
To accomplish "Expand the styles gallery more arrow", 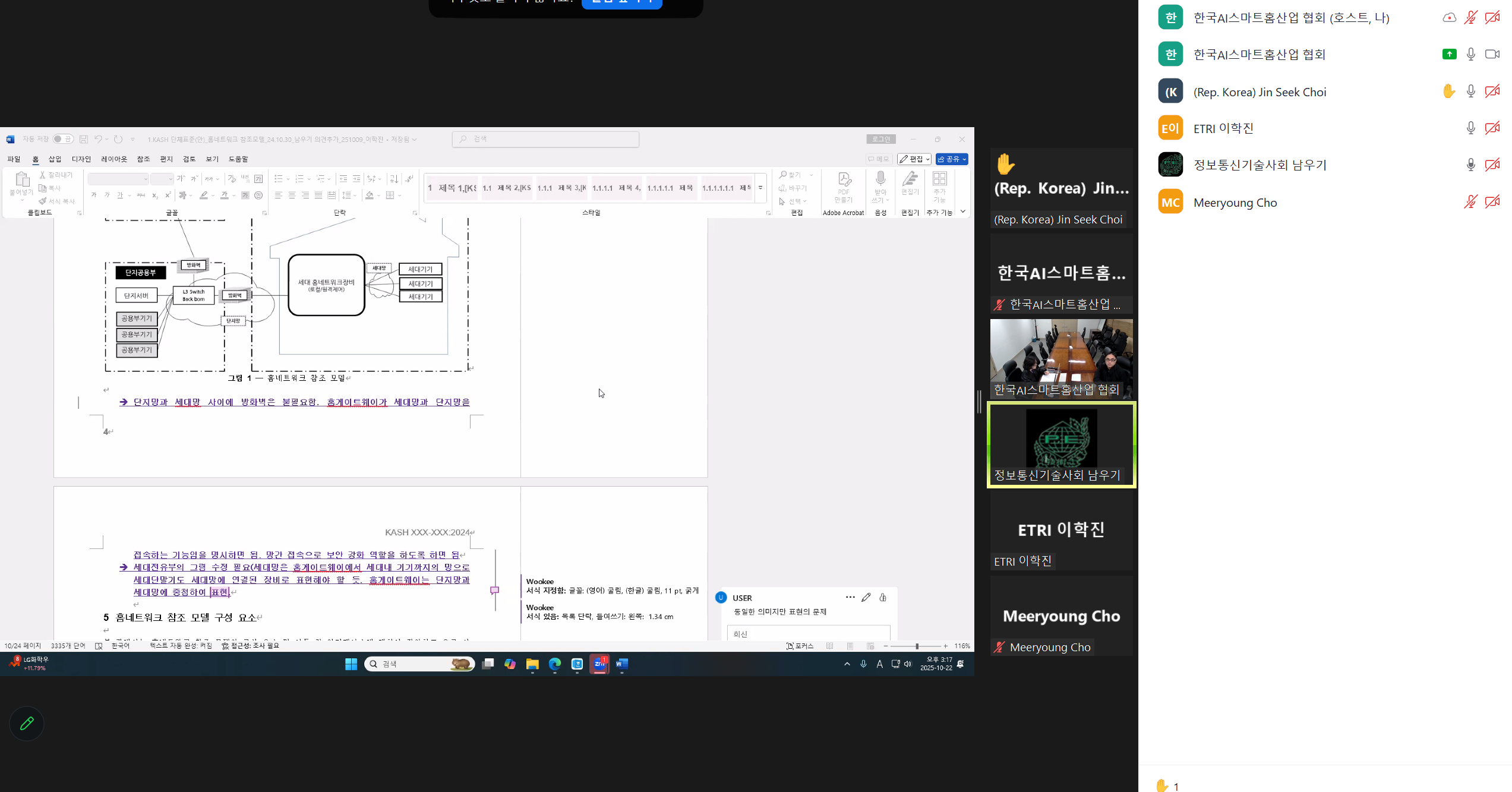I will [760, 188].
